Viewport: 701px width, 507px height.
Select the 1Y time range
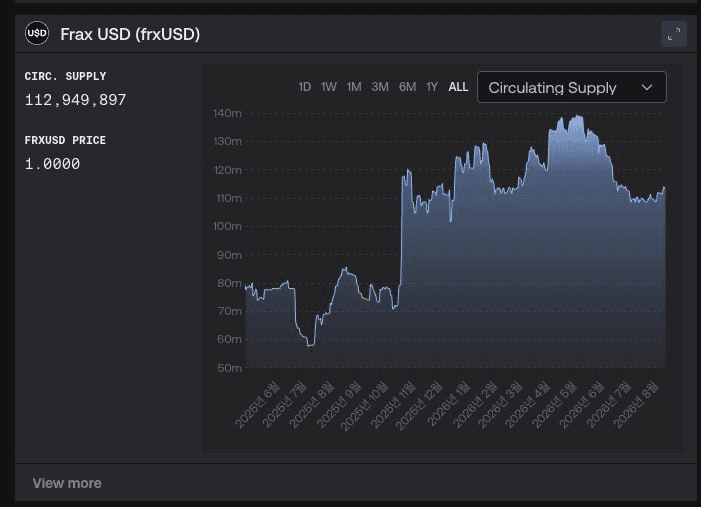point(432,87)
